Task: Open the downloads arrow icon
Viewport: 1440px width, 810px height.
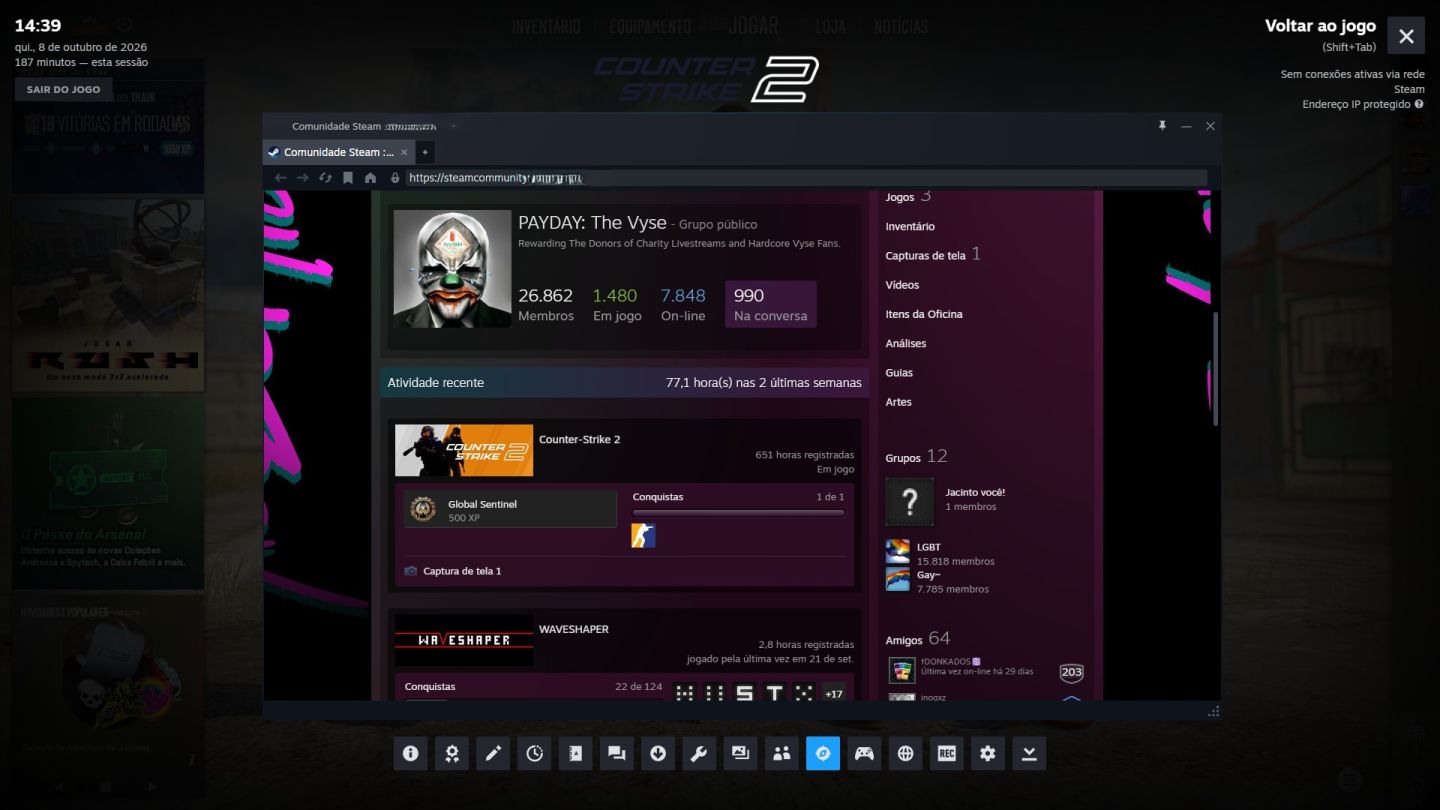Action: (658, 754)
